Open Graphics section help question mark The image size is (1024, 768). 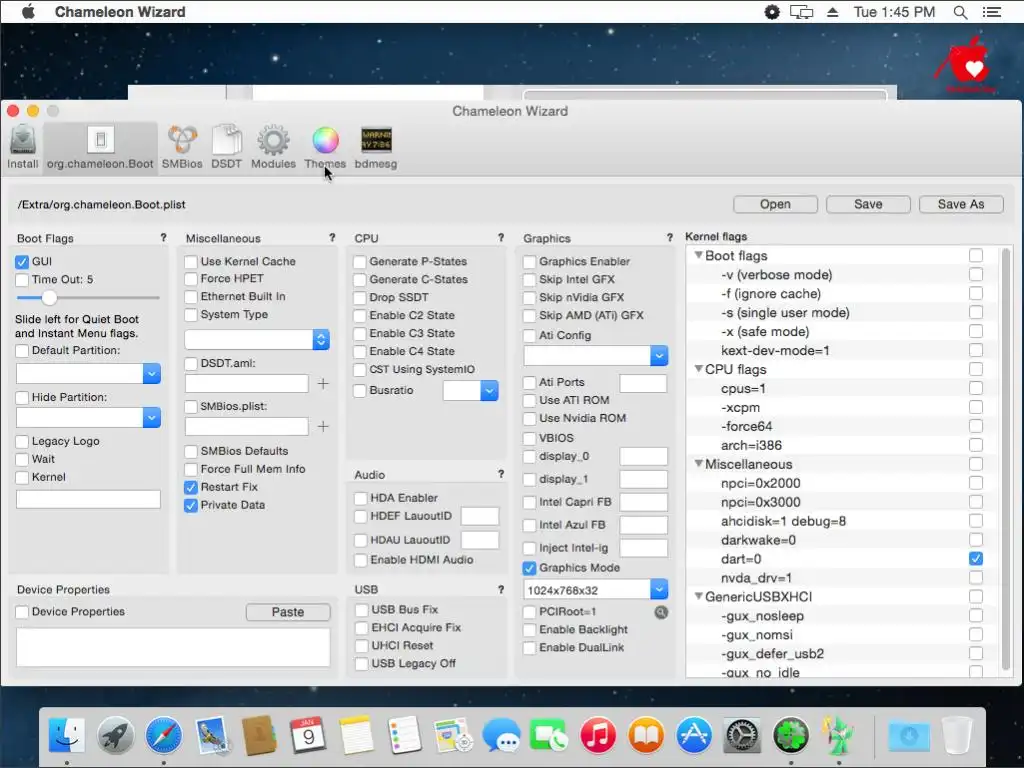(x=669, y=238)
